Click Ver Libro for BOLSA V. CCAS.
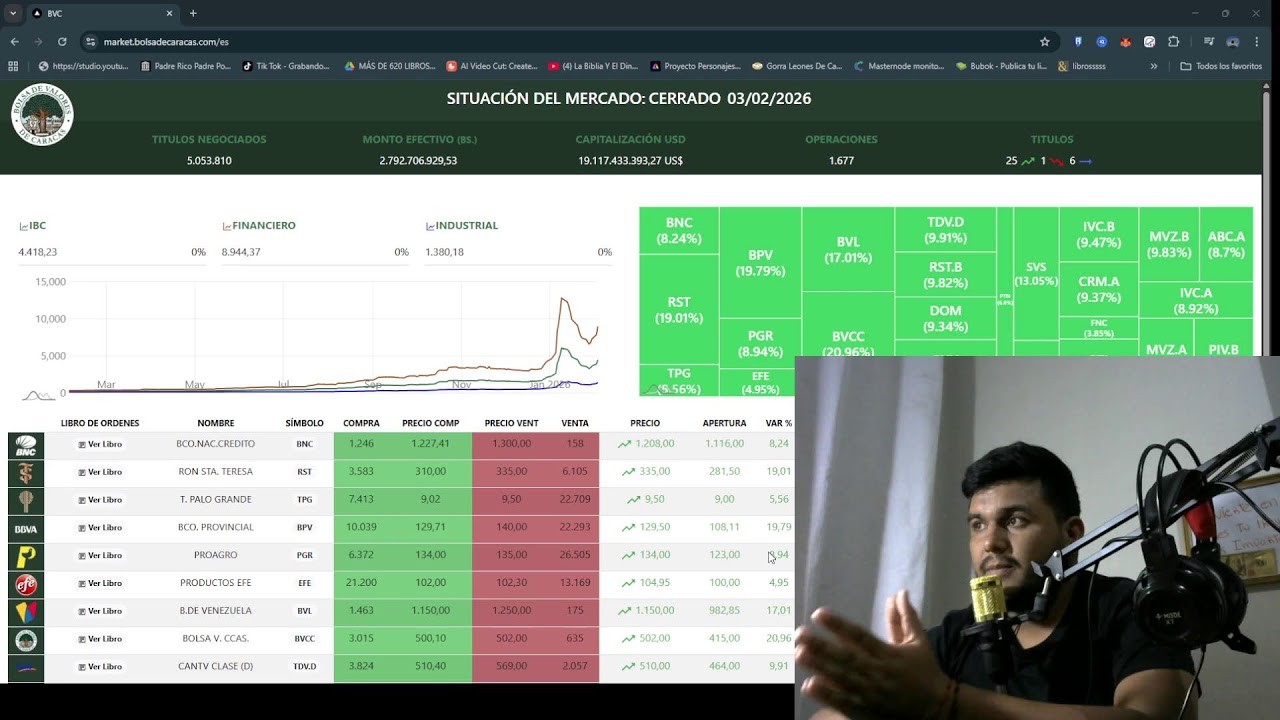Screen dimensions: 1280x720 pos(100,639)
